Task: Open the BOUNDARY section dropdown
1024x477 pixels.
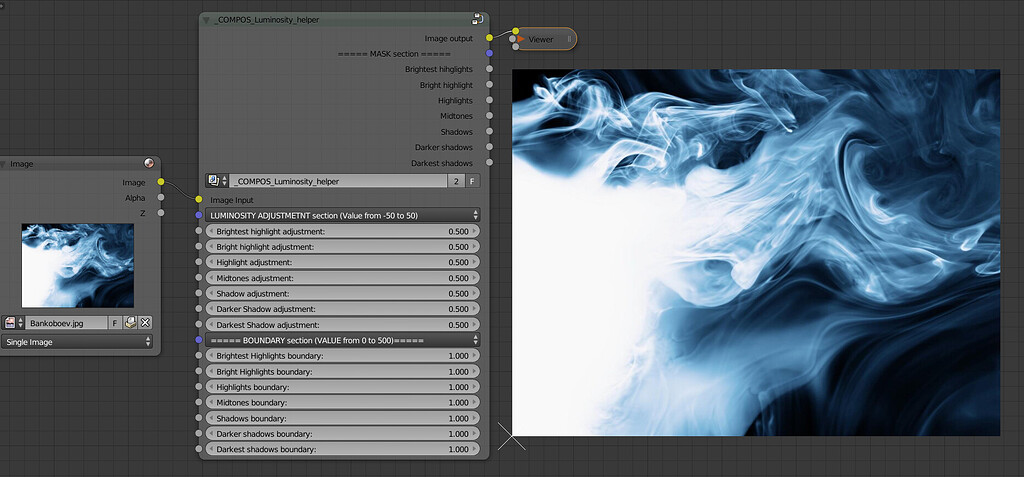Action: (x=343, y=340)
